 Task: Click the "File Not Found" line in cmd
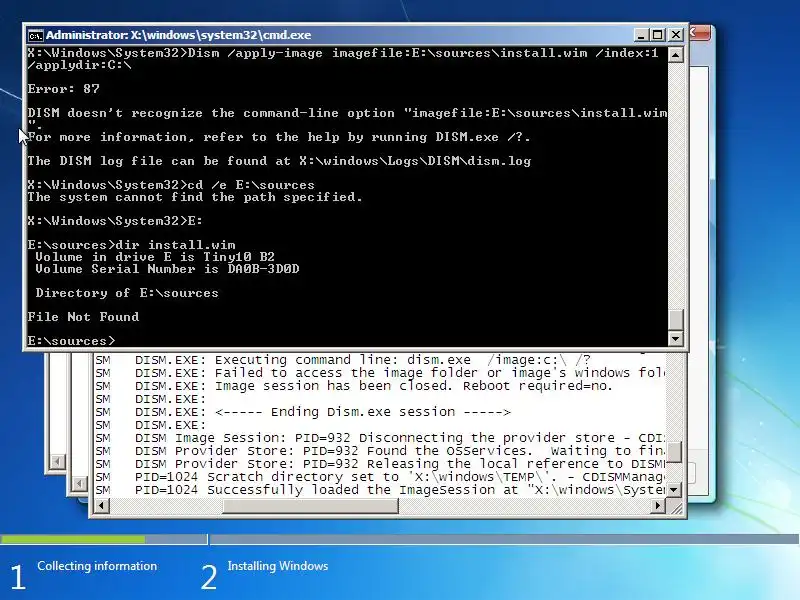point(83,317)
